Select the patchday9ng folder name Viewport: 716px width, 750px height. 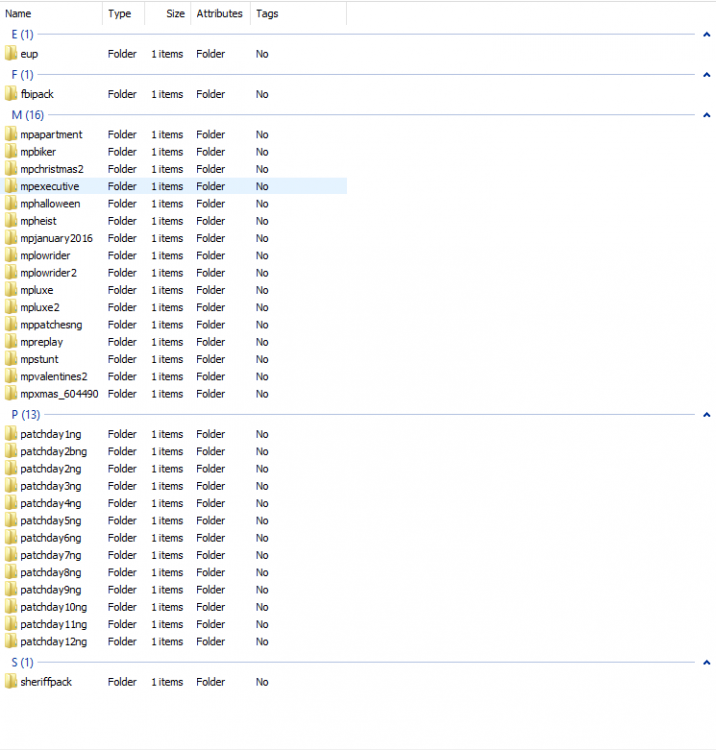51,589
